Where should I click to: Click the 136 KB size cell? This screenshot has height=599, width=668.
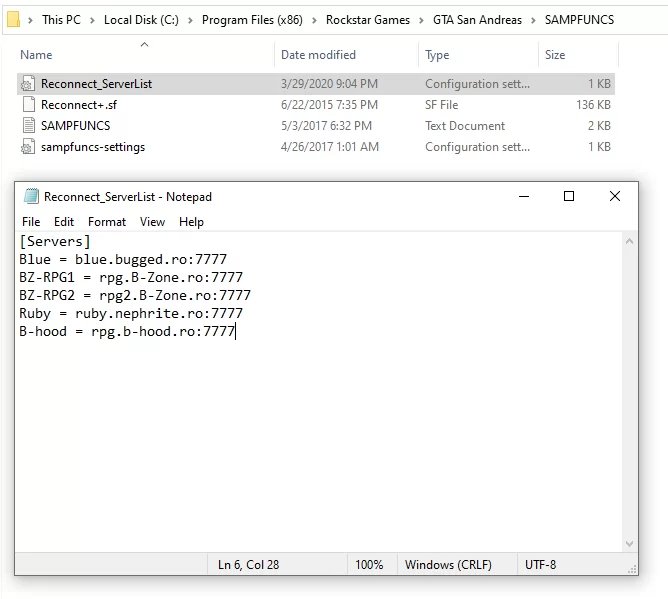pos(593,105)
